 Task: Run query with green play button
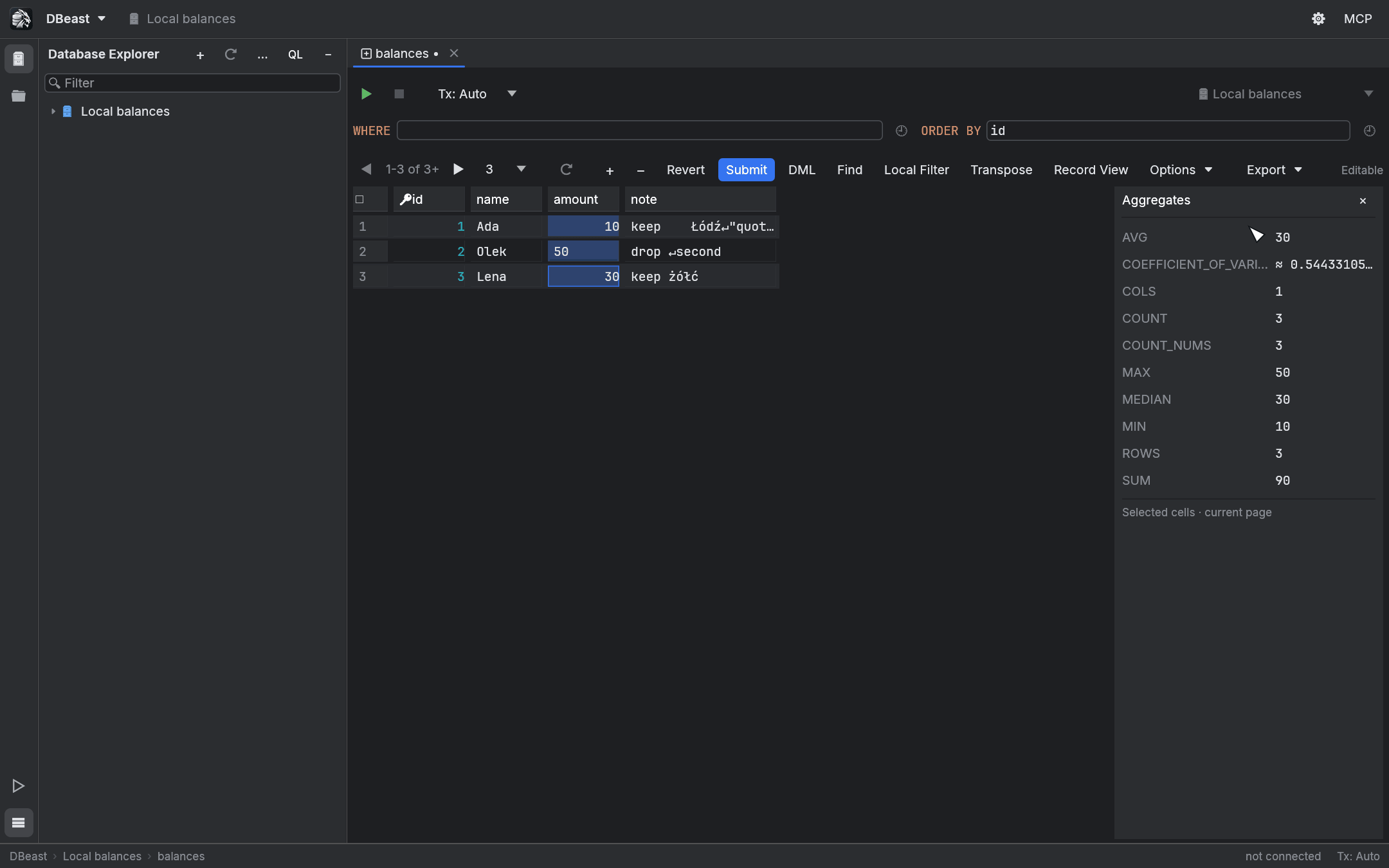366,94
